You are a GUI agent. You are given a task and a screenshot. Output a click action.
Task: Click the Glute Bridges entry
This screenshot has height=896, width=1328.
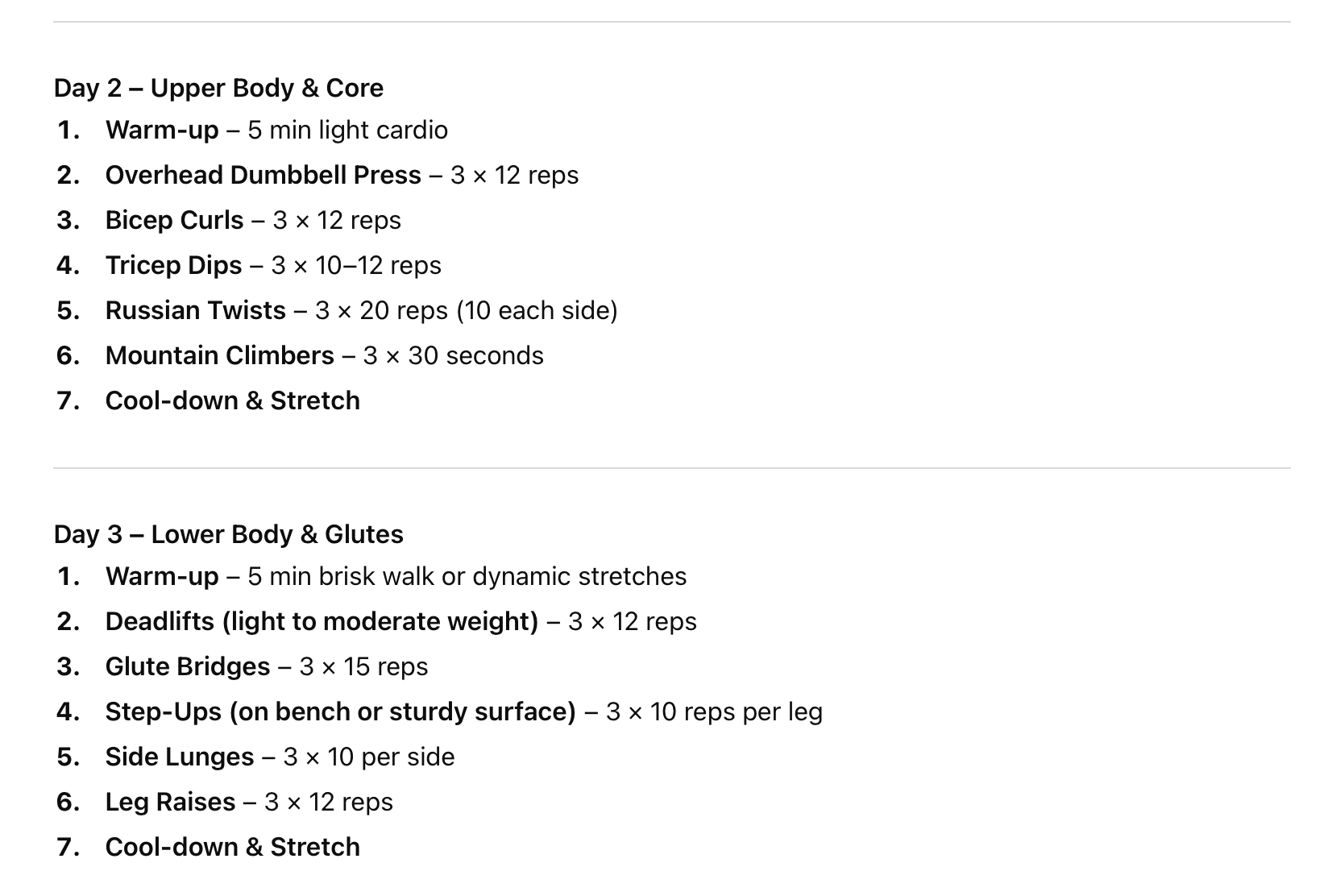coord(267,666)
